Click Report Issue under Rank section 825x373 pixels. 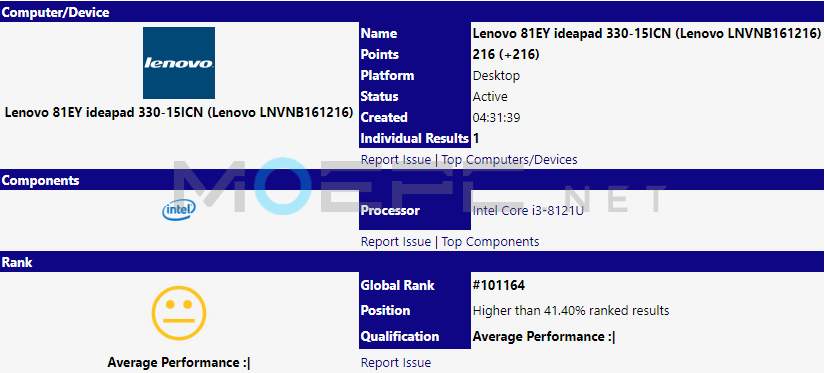[396, 363]
